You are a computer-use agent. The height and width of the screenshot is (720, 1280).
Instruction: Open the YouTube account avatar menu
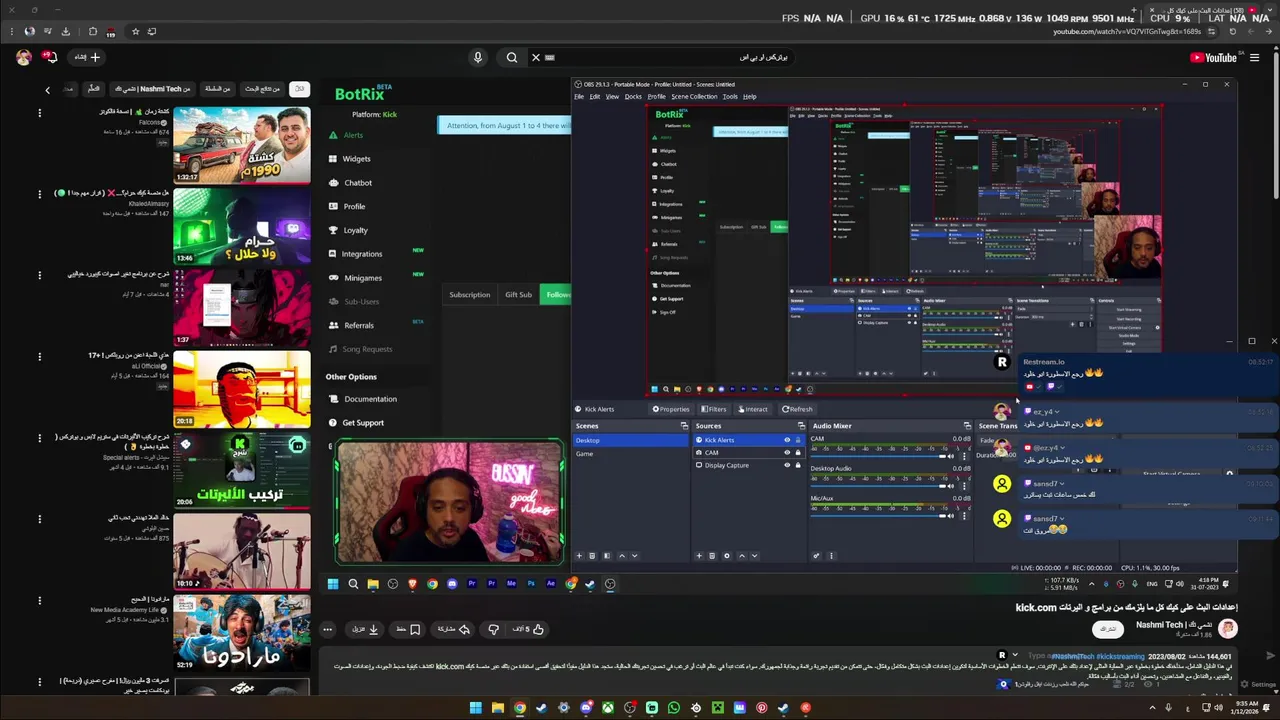pos(23,57)
